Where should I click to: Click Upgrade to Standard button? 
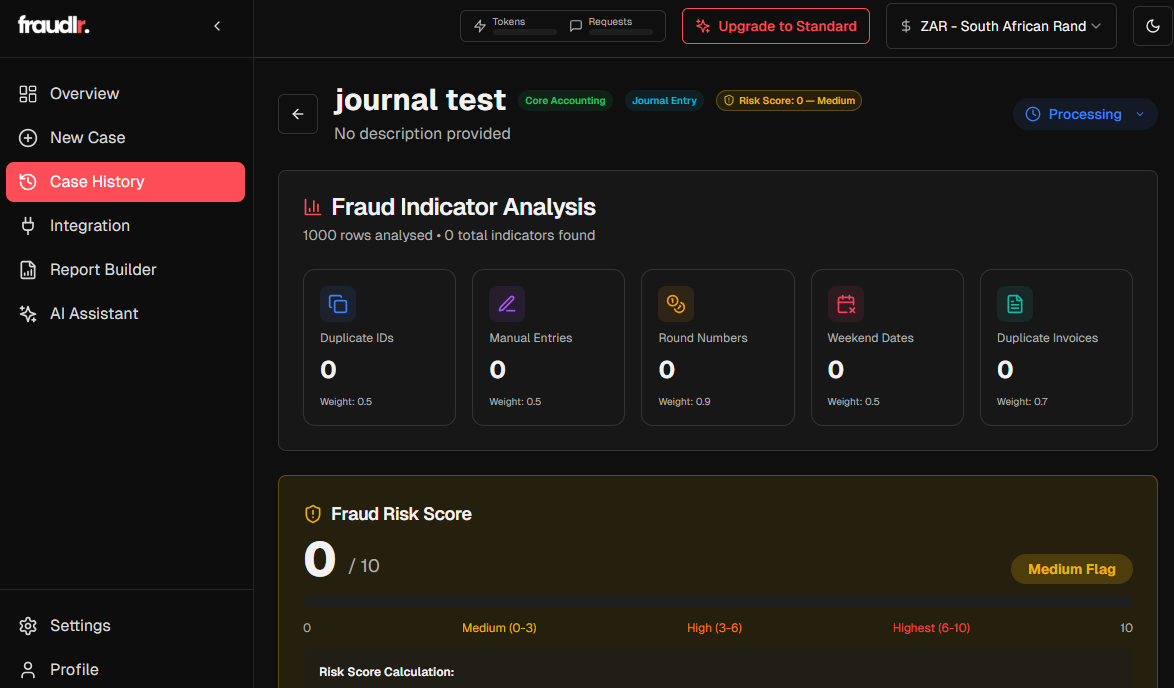pyautogui.click(x=776, y=26)
